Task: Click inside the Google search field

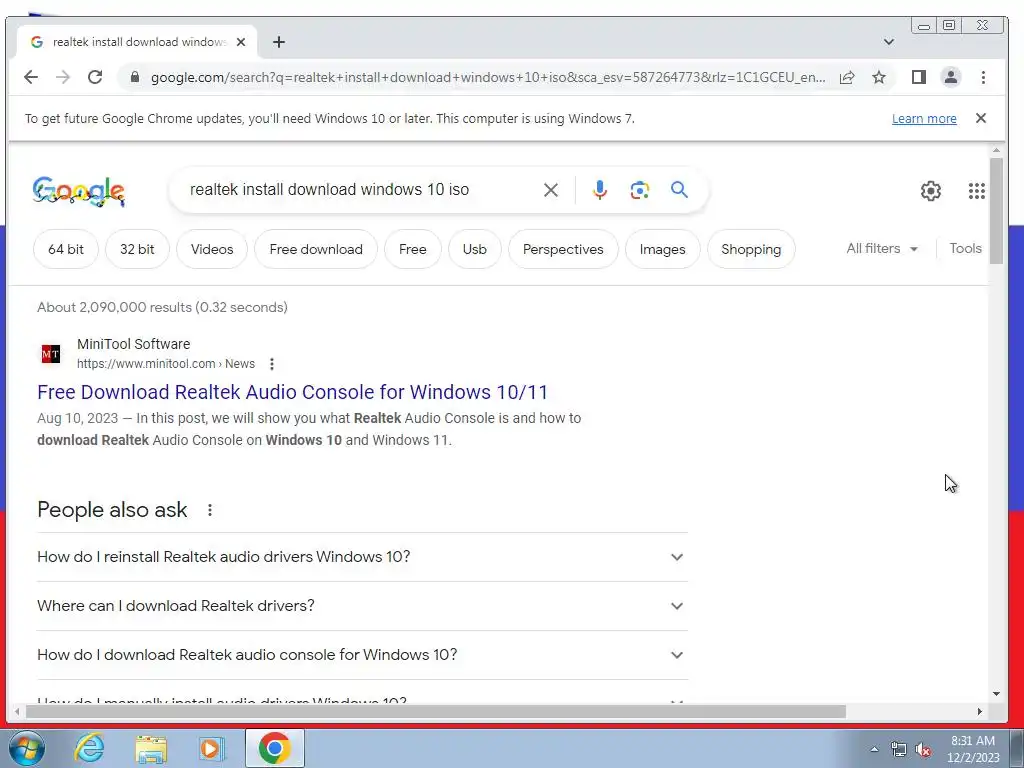Action: 359,190
